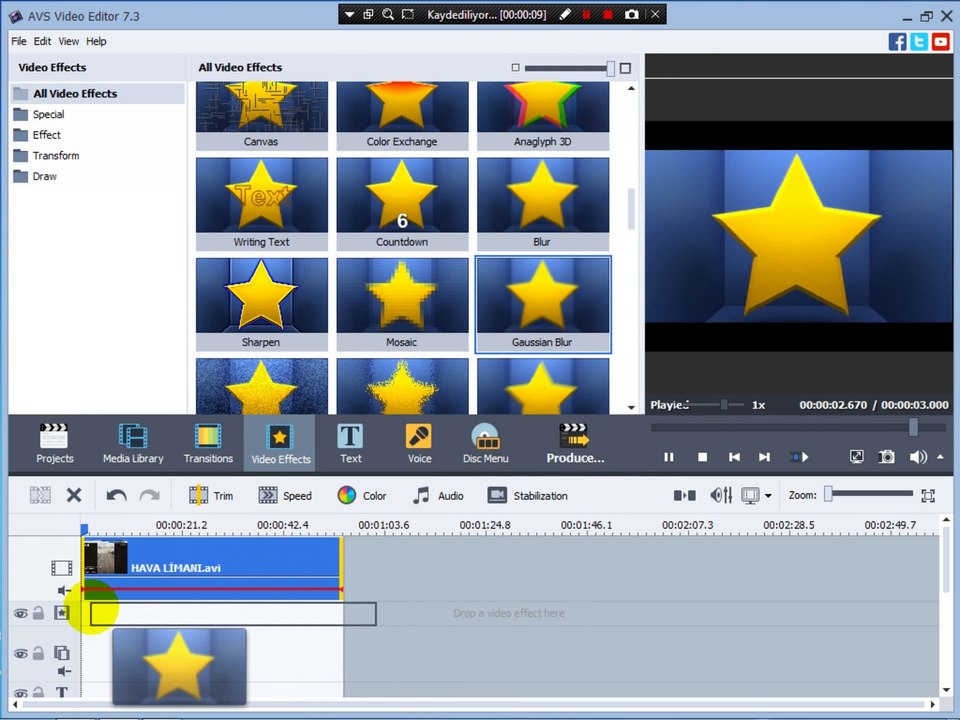Select the Sharpen effect
Image resolution: width=960 pixels, height=720 pixels.
coord(261,304)
